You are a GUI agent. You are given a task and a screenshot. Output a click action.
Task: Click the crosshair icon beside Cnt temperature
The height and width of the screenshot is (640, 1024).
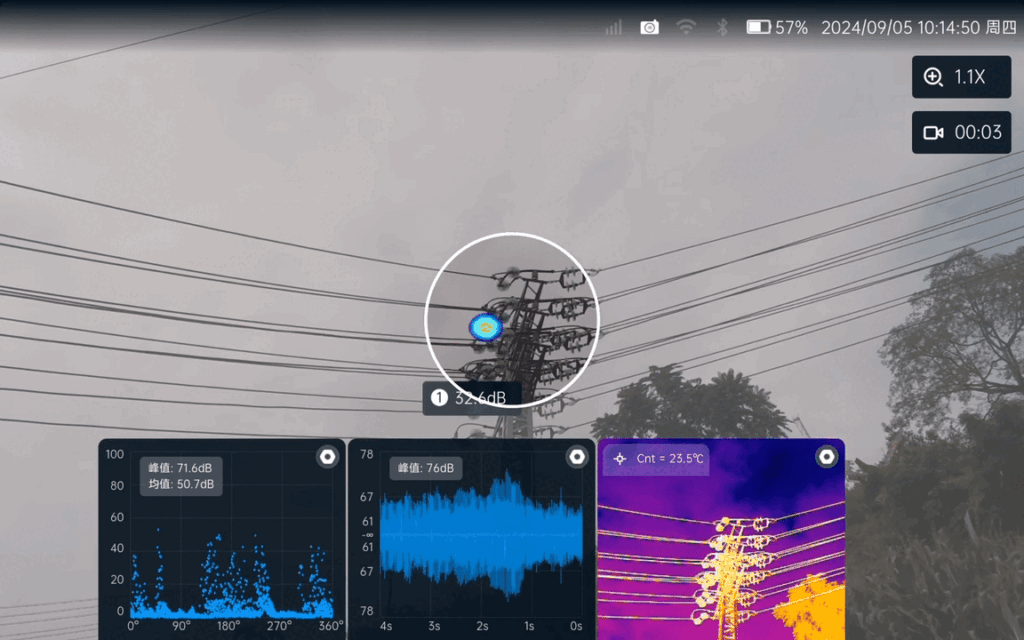(619, 459)
